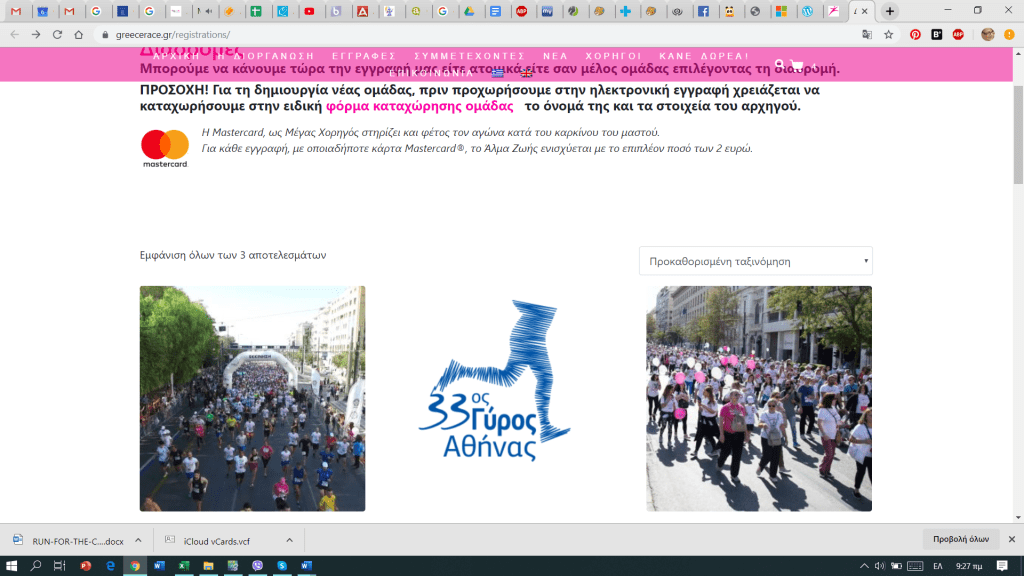Open options arrow for iCloud vCards.vcf download
1024x576 pixels.
(289, 540)
